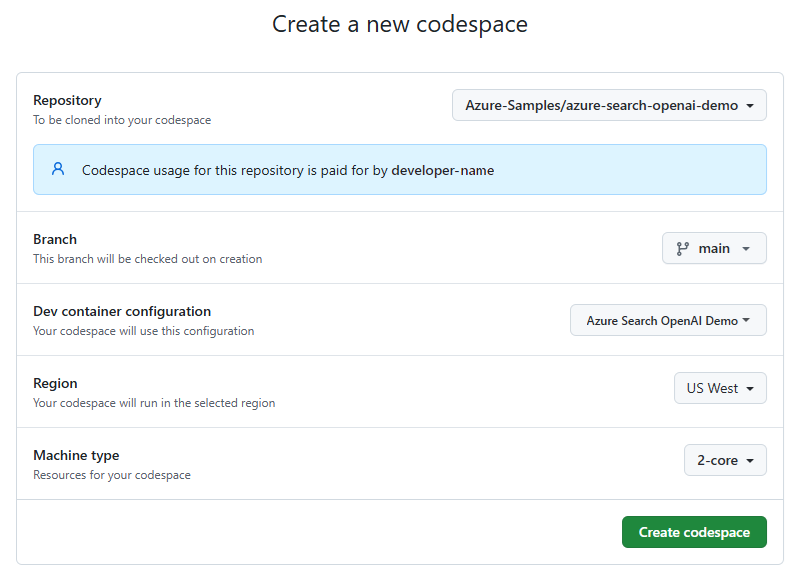This screenshot has width=801, height=581.
Task: Select the Repository section label
Action: pos(67,100)
